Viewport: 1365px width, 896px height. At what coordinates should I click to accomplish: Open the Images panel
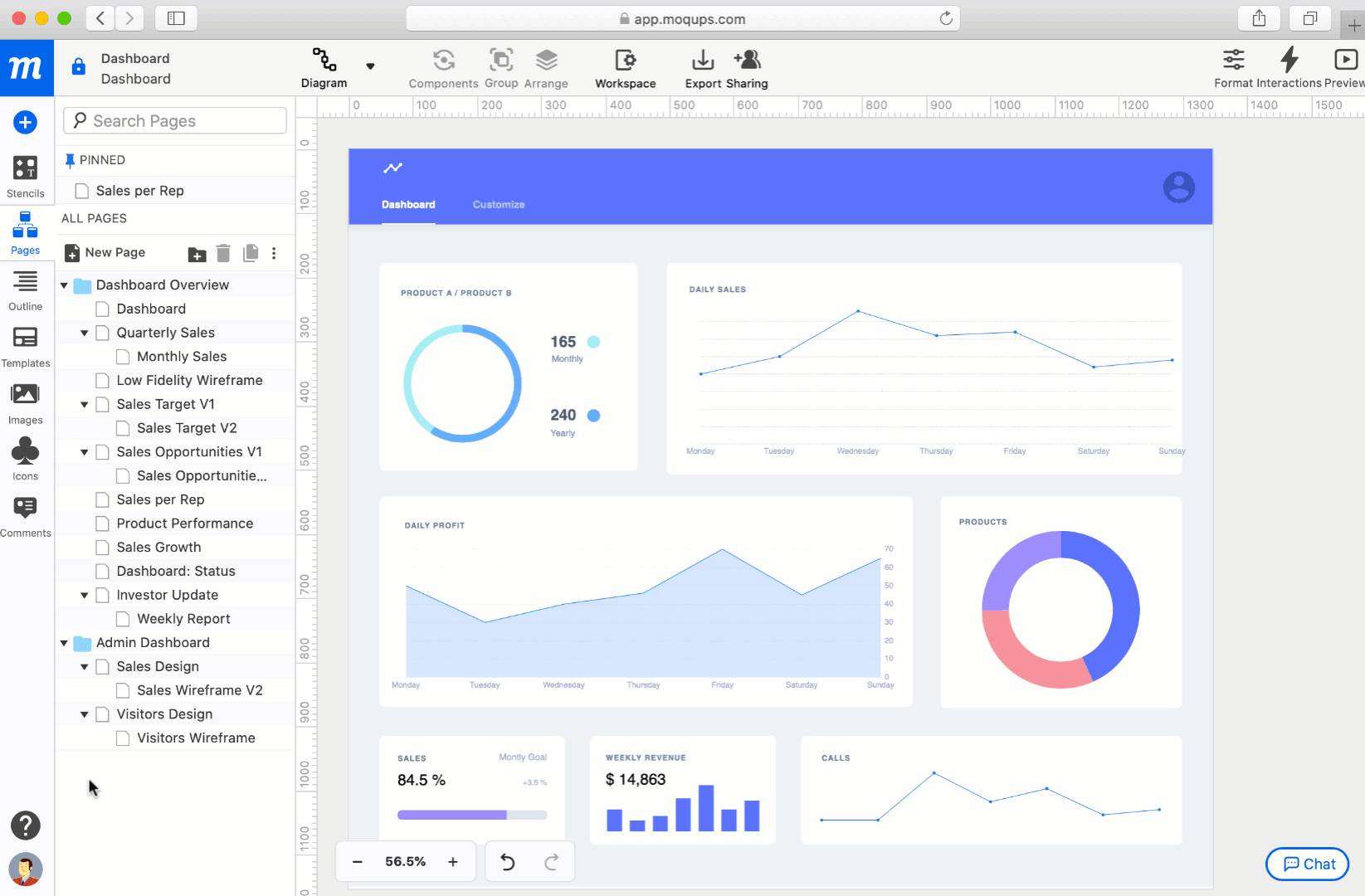pyautogui.click(x=26, y=403)
